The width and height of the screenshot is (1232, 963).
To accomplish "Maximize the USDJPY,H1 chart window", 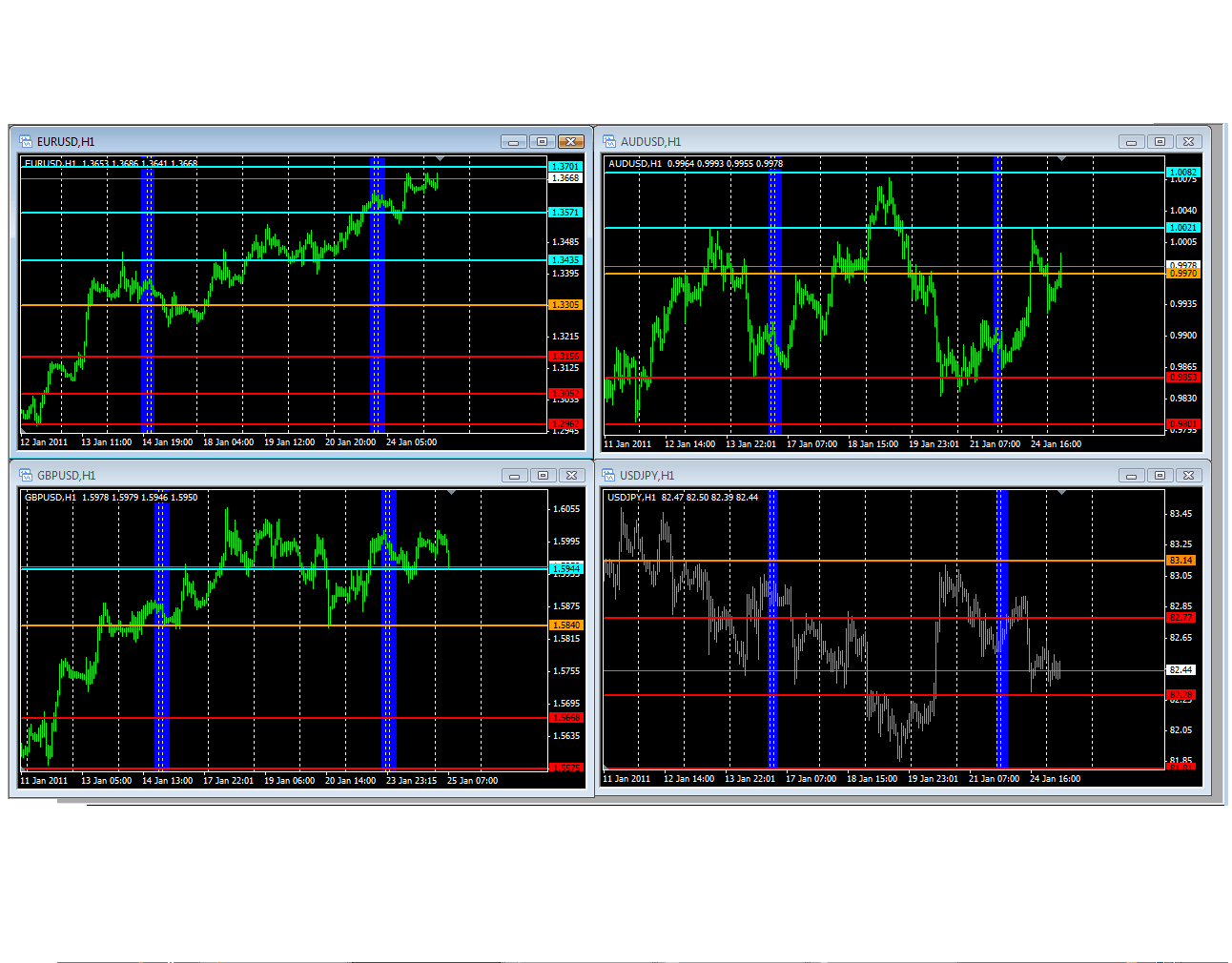I will [x=1160, y=475].
